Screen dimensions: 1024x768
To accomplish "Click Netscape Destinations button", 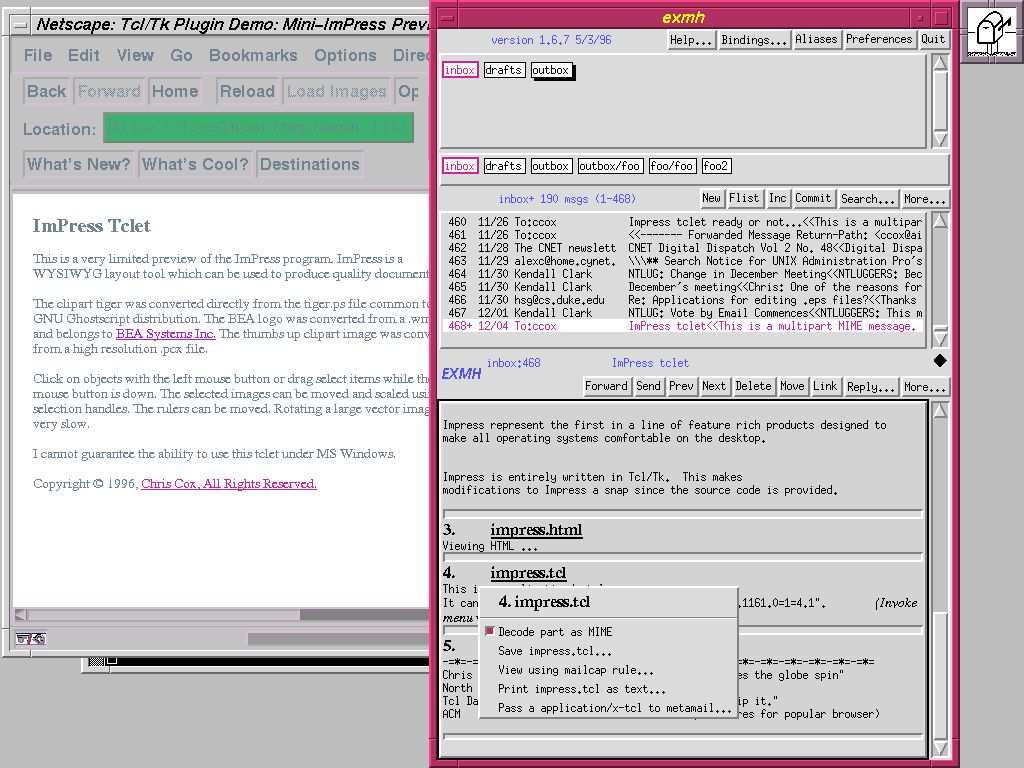I will pos(310,165).
